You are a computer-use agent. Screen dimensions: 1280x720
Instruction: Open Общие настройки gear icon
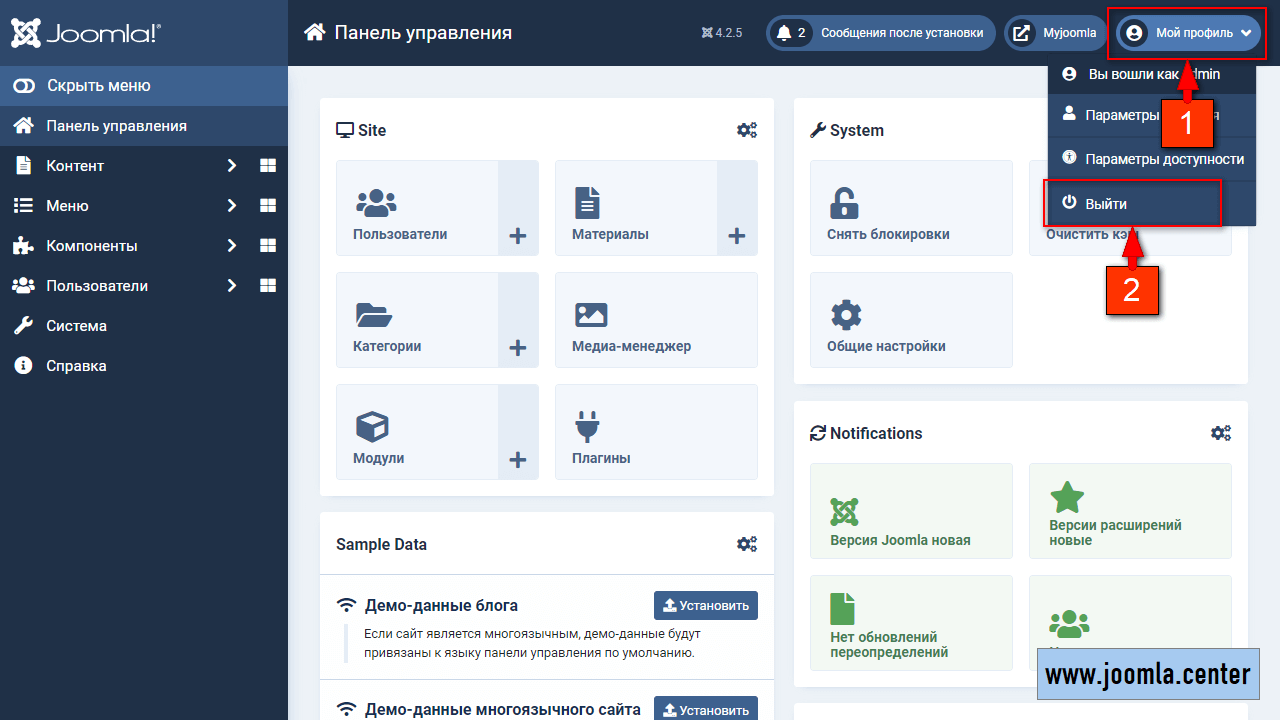[846, 315]
